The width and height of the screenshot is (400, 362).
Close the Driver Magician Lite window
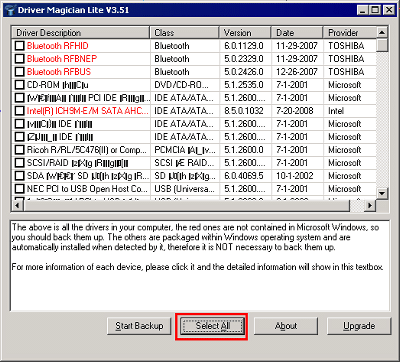pyautogui.click(x=388, y=10)
